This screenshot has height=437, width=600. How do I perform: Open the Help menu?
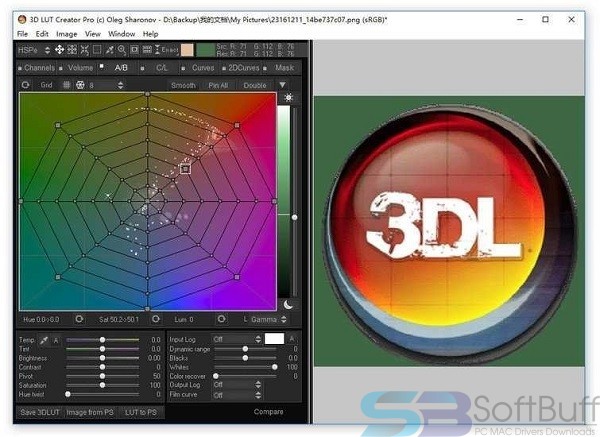point(150,34)
